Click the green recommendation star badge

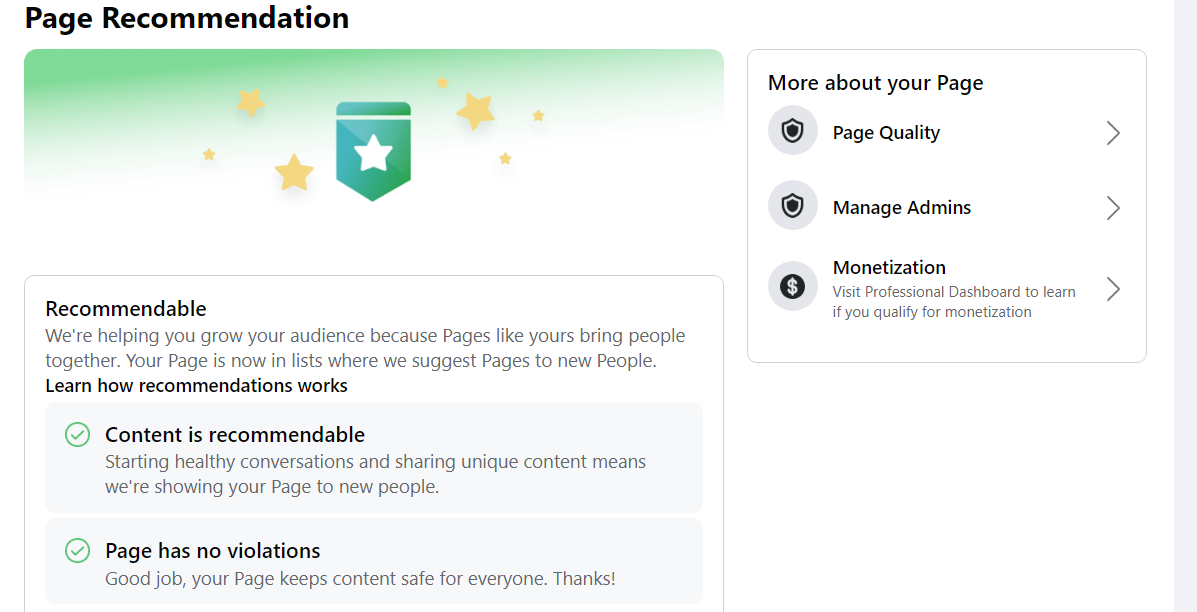pyautogui.click(x=373, y=151)
